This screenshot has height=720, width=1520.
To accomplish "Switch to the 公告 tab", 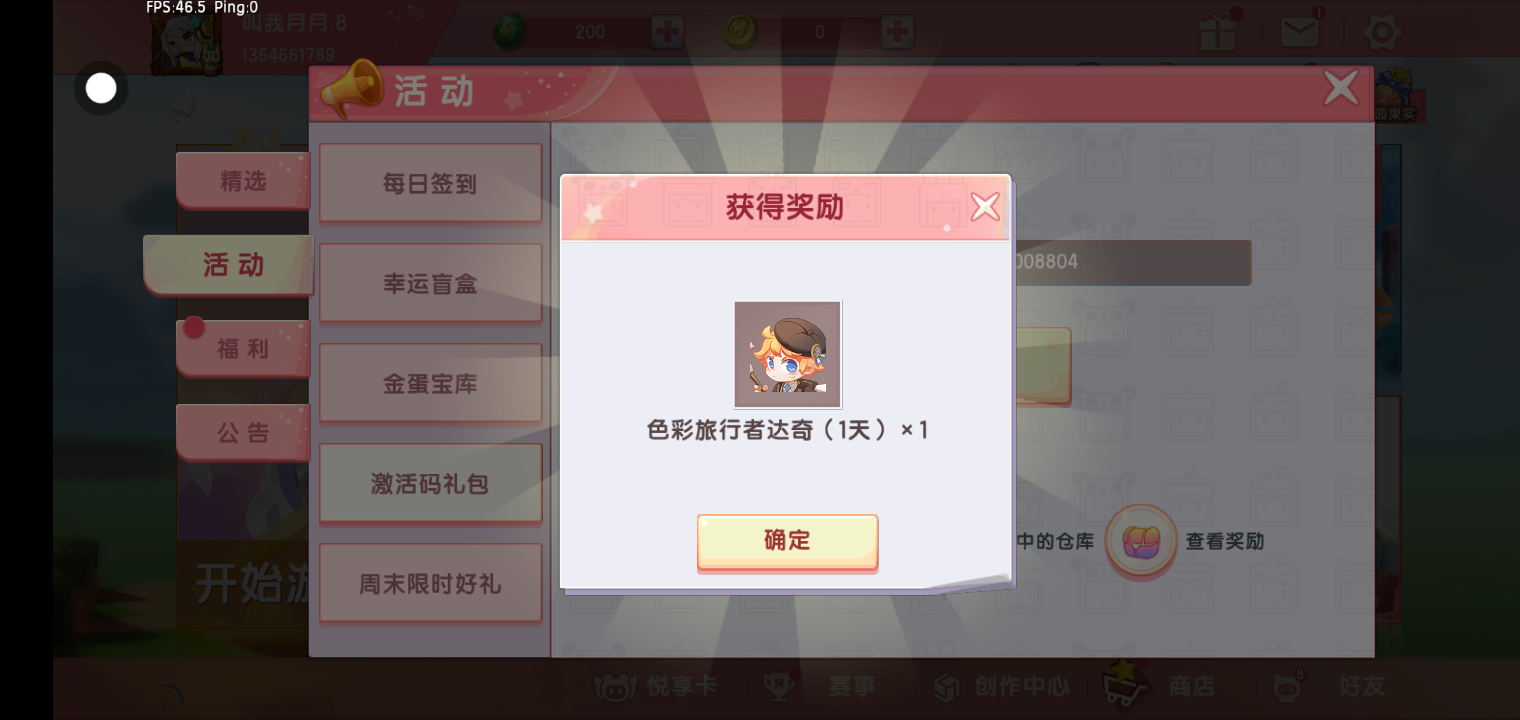I will (243, 432).
